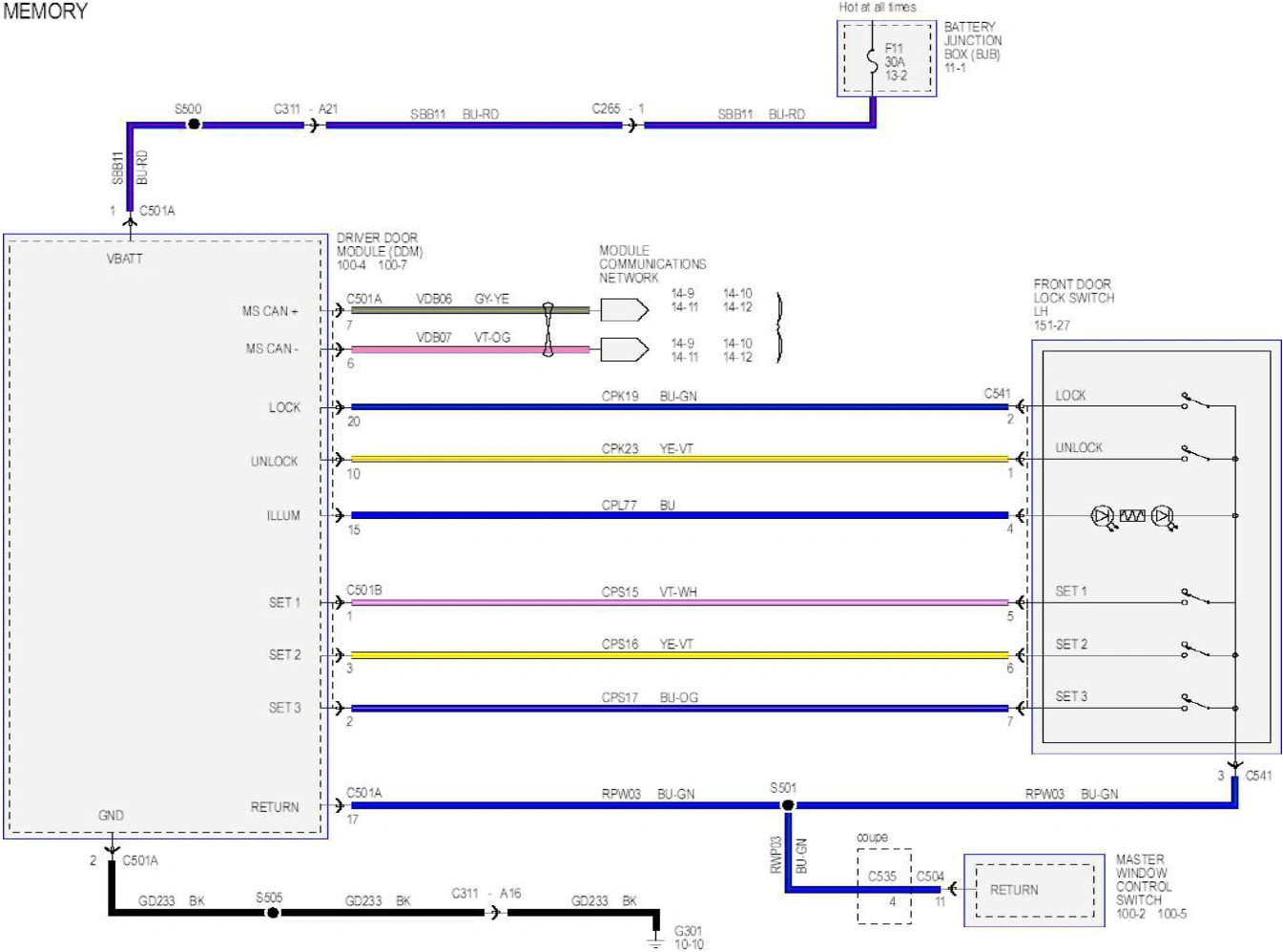Image resolution: width=1283 pixels, height=952 pixels.
Task: Click the twisted pair symbol on CAN wires
Action: coord(548,330)
